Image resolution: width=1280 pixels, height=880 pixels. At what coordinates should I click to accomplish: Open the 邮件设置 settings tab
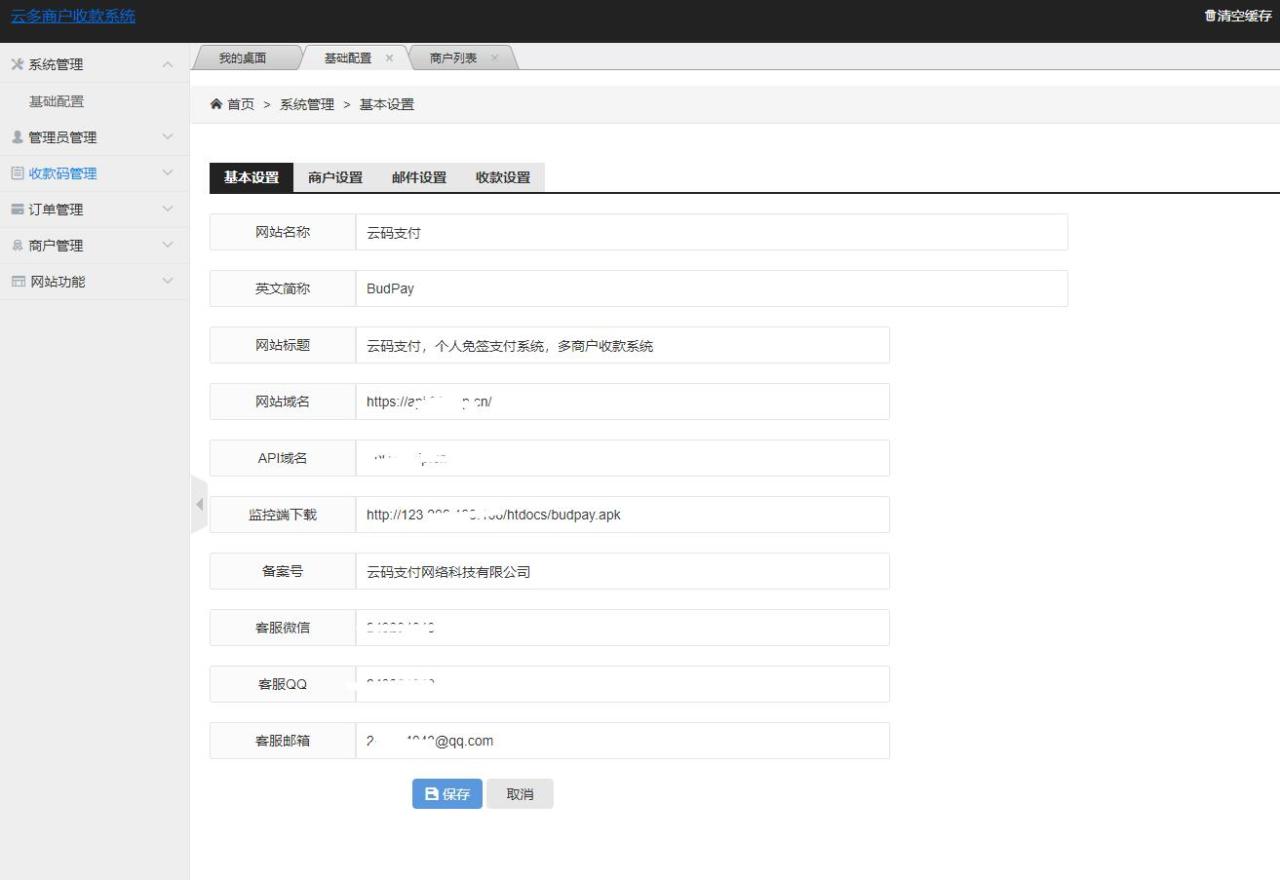(x=419, y=177)
